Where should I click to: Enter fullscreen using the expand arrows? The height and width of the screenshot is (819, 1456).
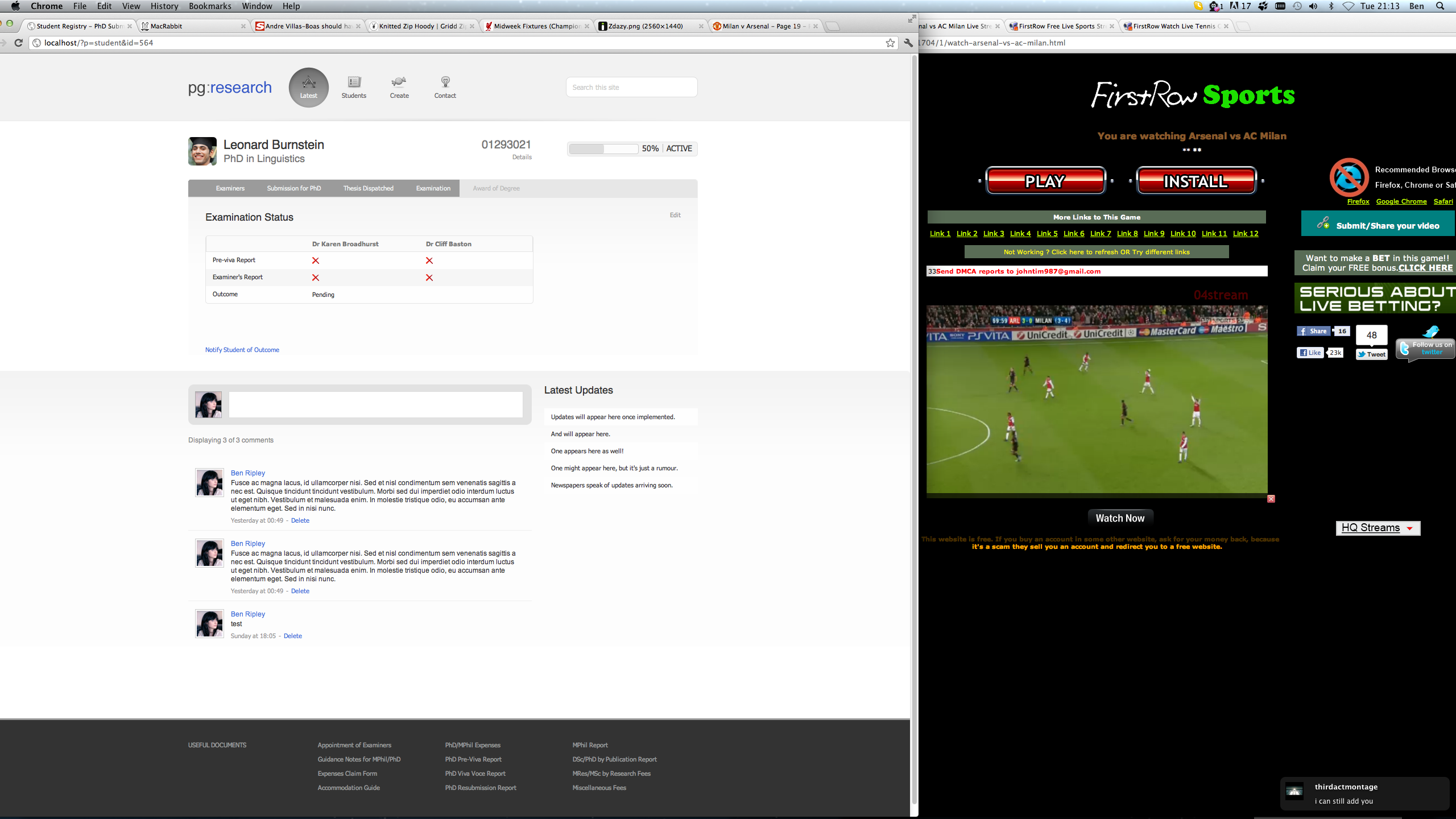pyautogui.click(x=912, y=19)
